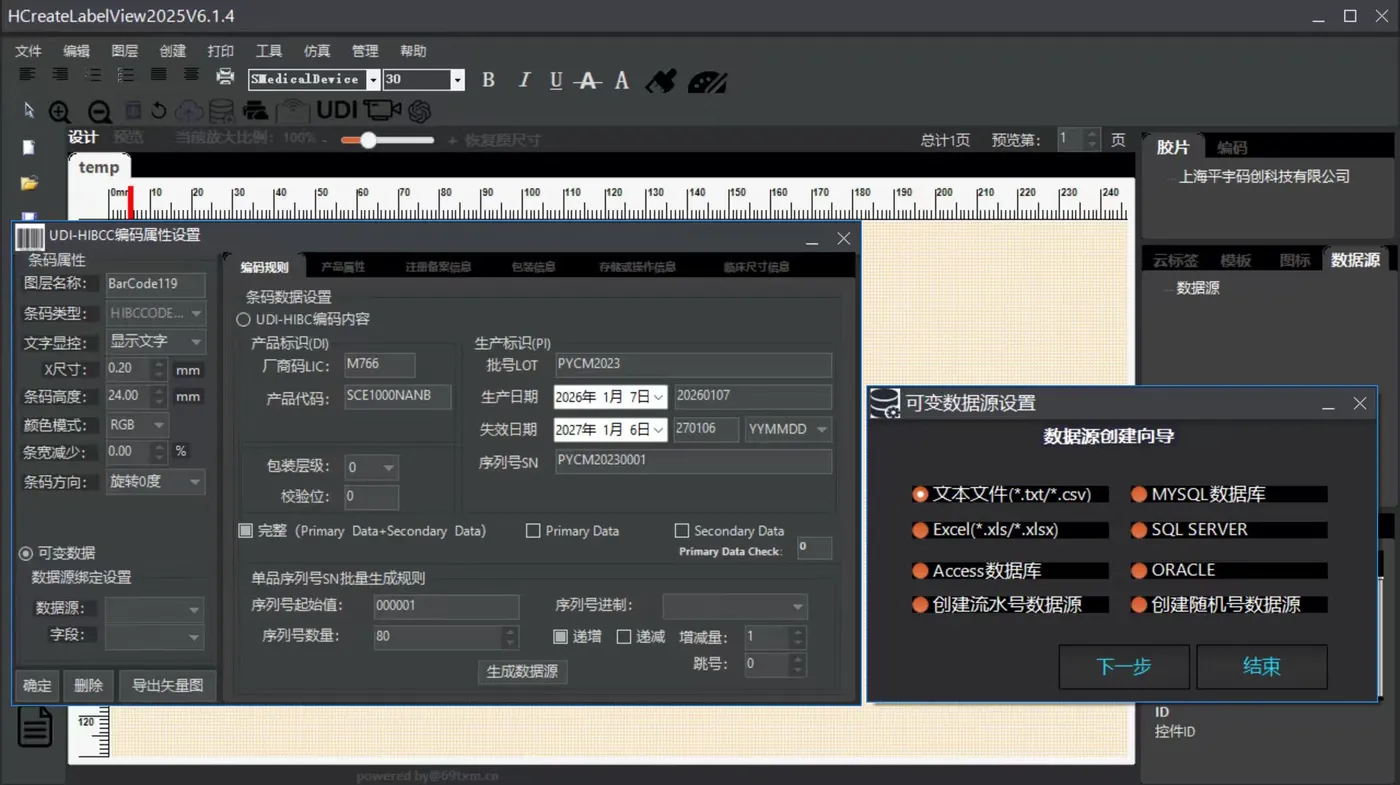Image resolution: width=1400 pixels, height=785 pixels.
Task: Click the open folder icon in the left sidebar
Action: (x=29, y=183)
